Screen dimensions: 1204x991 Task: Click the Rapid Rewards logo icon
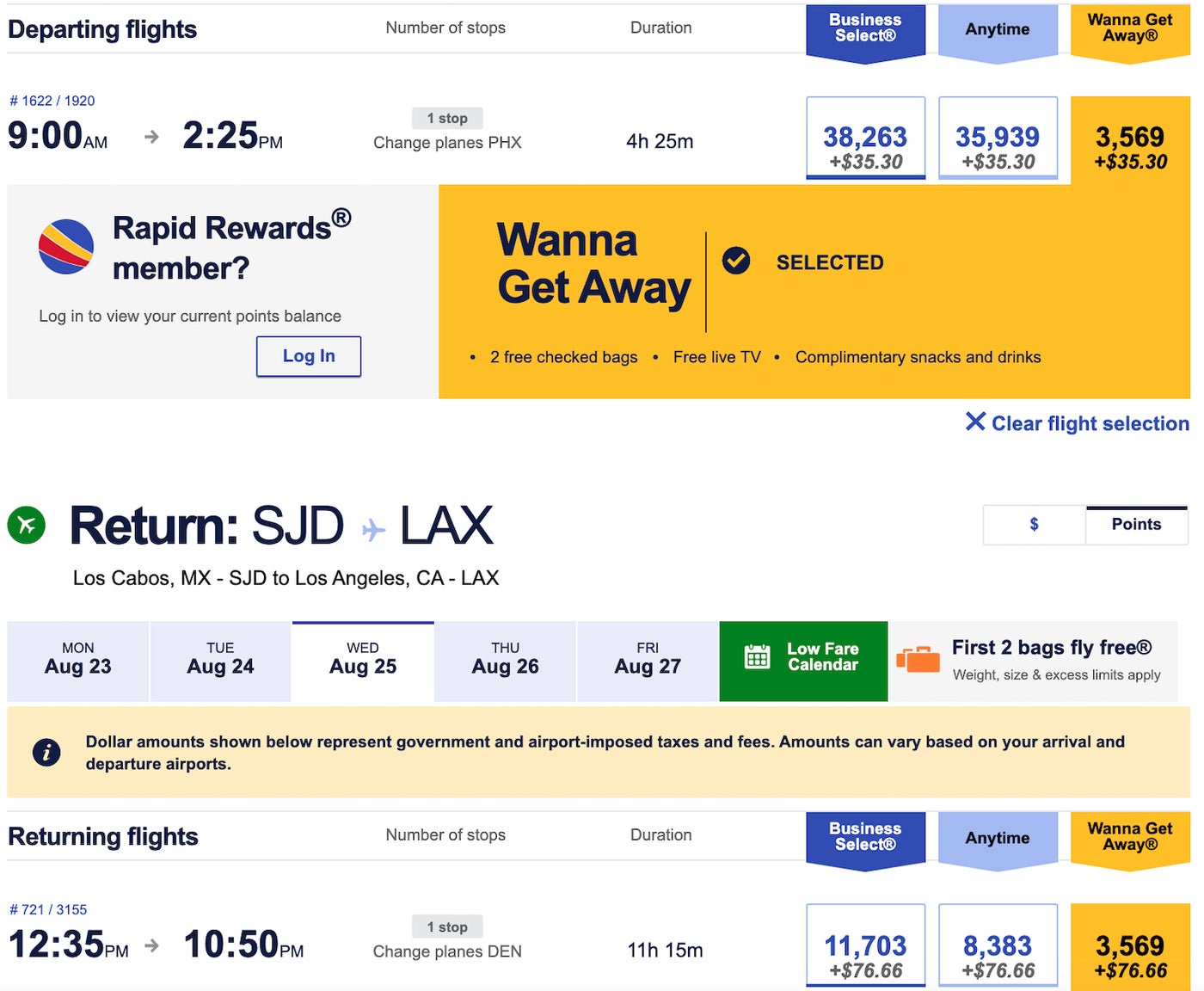[x=64, y=248]
